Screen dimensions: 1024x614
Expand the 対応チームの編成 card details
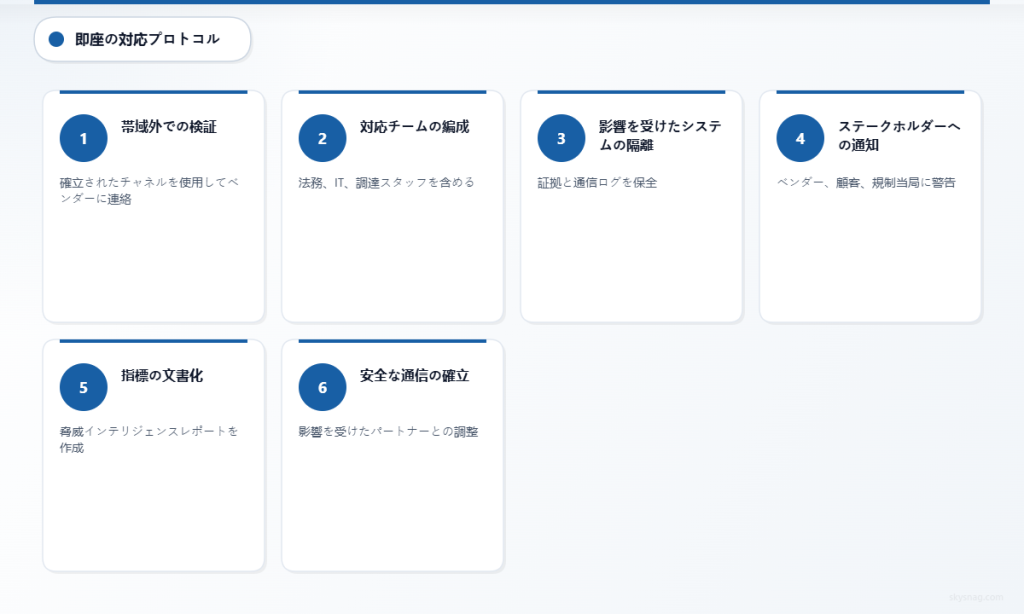coord(391,205)
